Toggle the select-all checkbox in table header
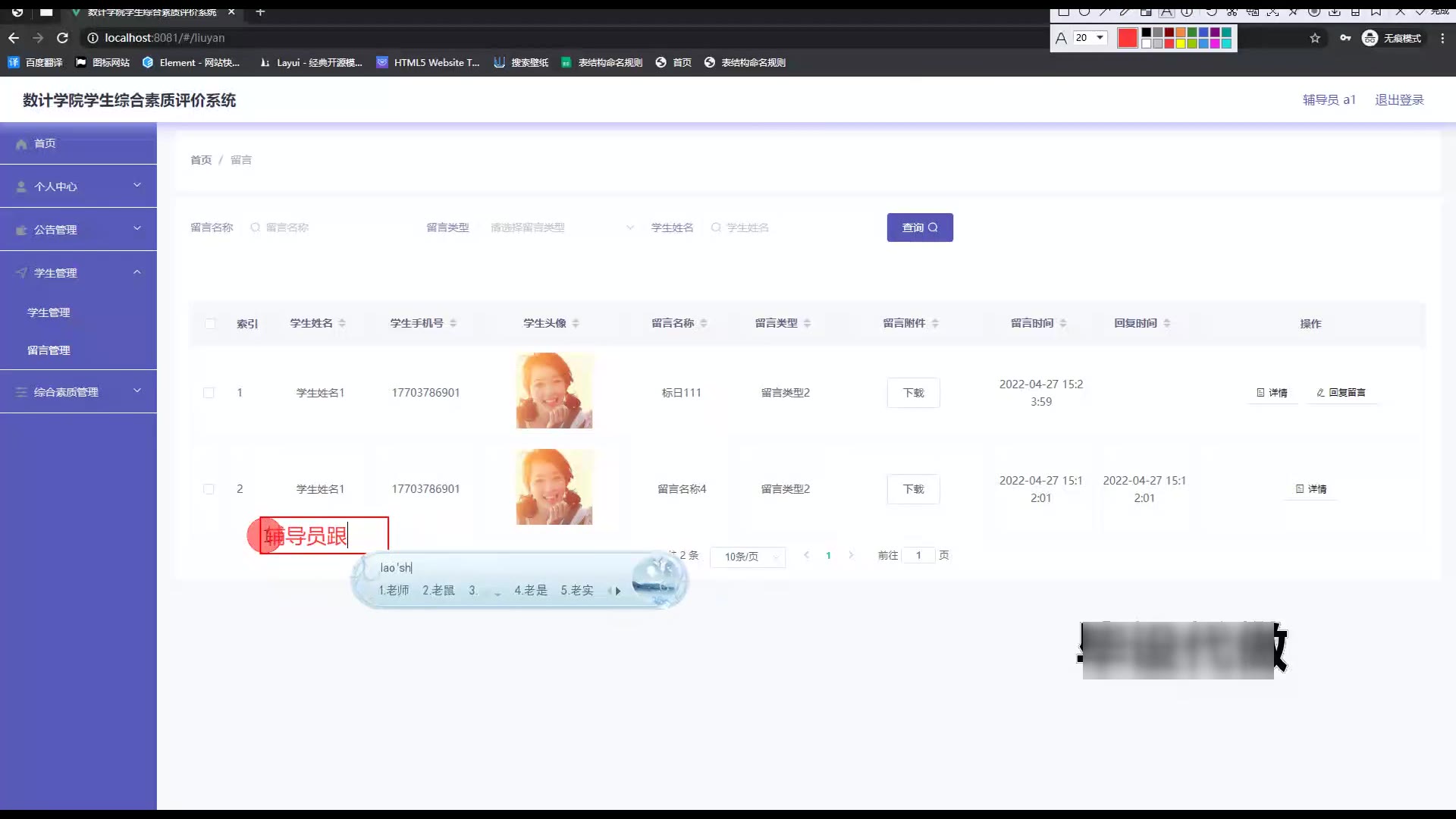This screenshot has width=1456, height=819. 210,324
